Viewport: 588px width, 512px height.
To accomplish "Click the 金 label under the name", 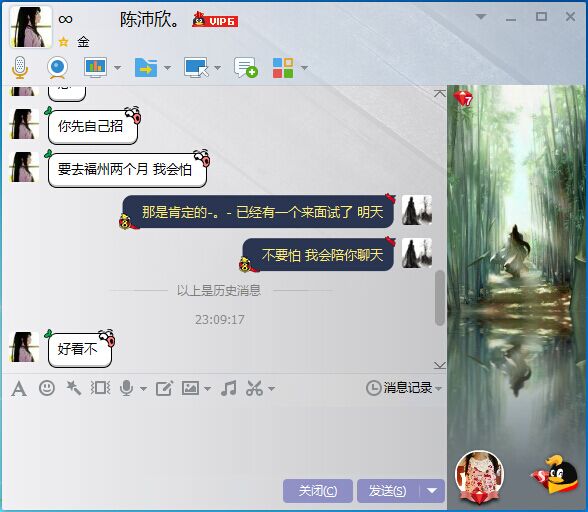I will point(83,42).
